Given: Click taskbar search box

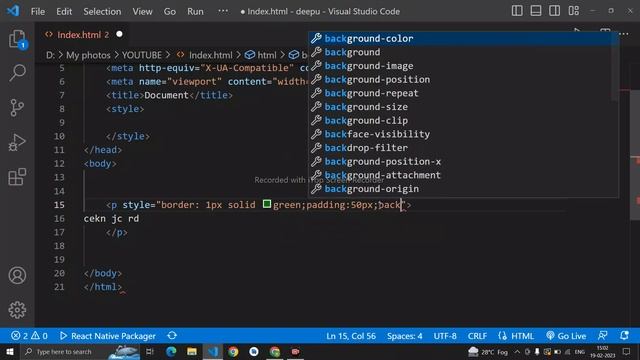Looking at the screenshot, I should pos(80,351).
